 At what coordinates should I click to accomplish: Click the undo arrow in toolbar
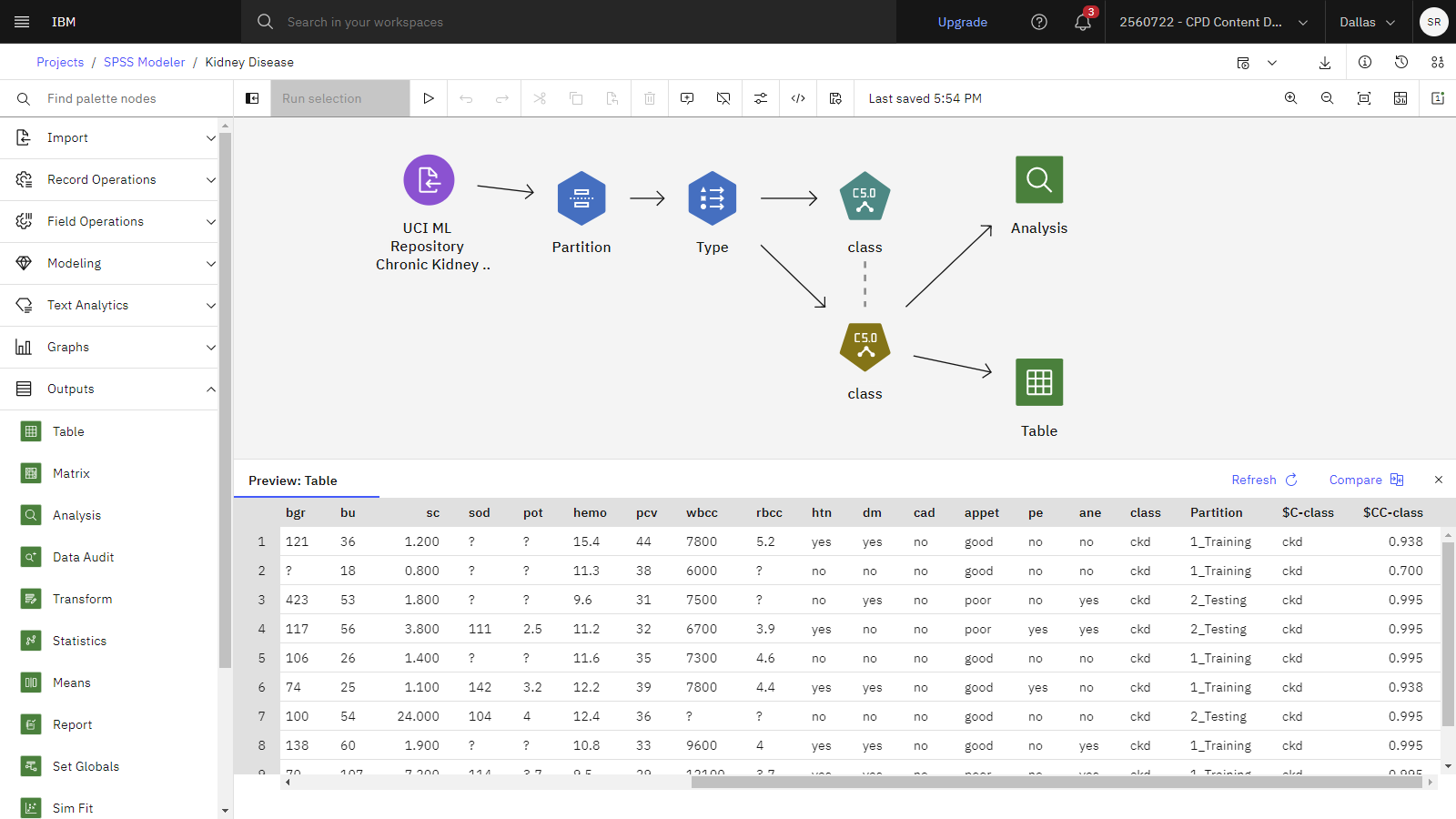click(x=466, y=98)
